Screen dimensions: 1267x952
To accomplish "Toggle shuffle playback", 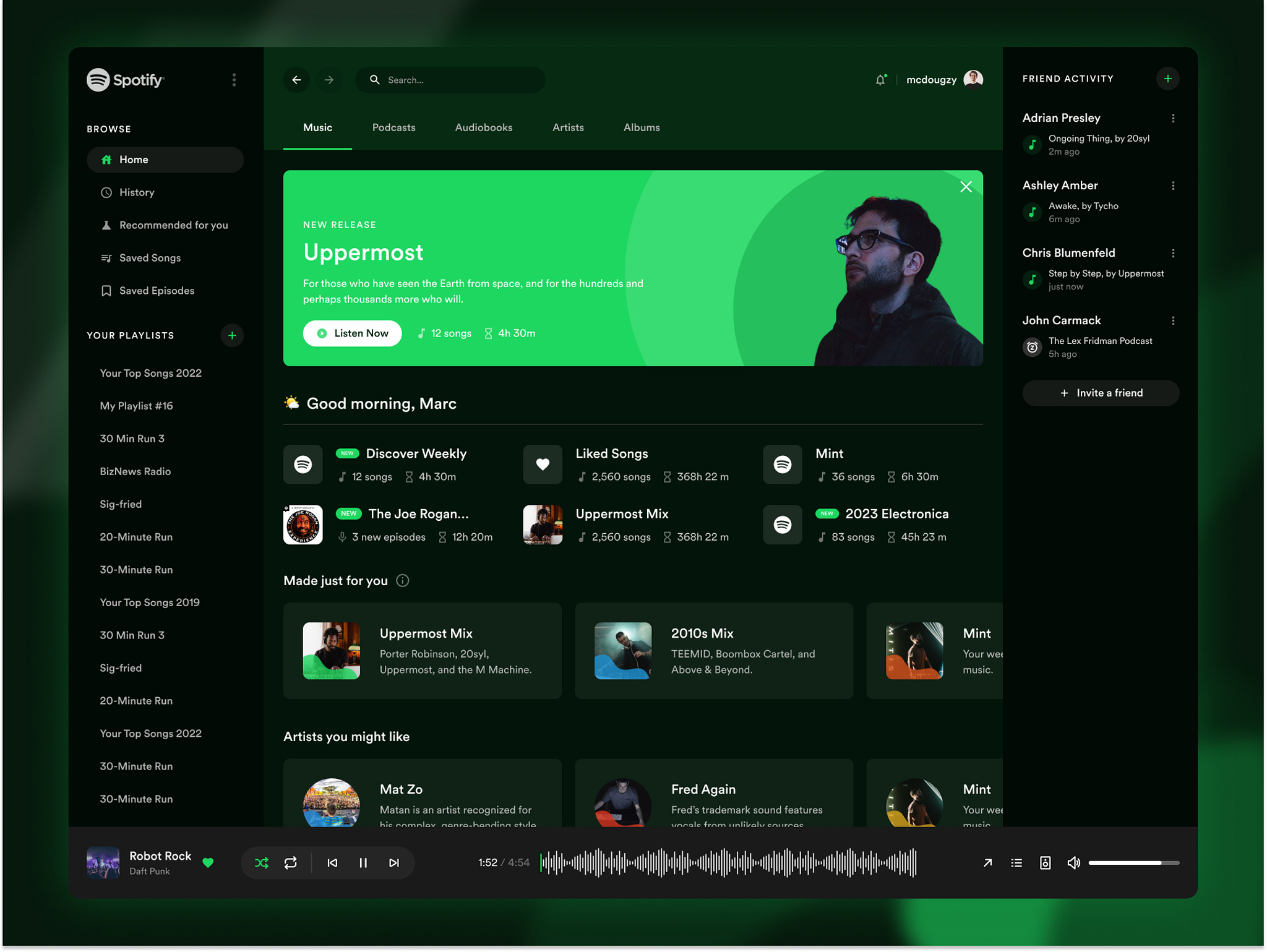I will 262,863.
